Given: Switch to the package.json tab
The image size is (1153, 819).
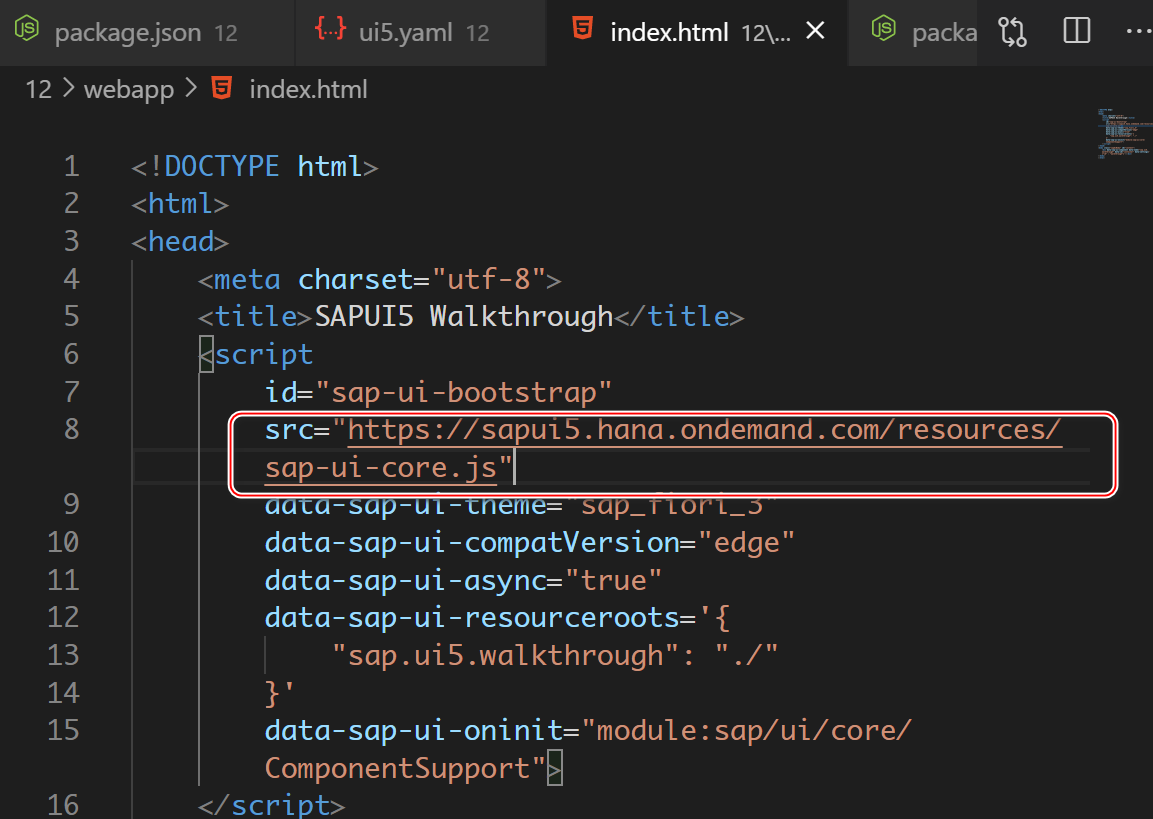Looking at the screenshot, I should coord(146,32).
